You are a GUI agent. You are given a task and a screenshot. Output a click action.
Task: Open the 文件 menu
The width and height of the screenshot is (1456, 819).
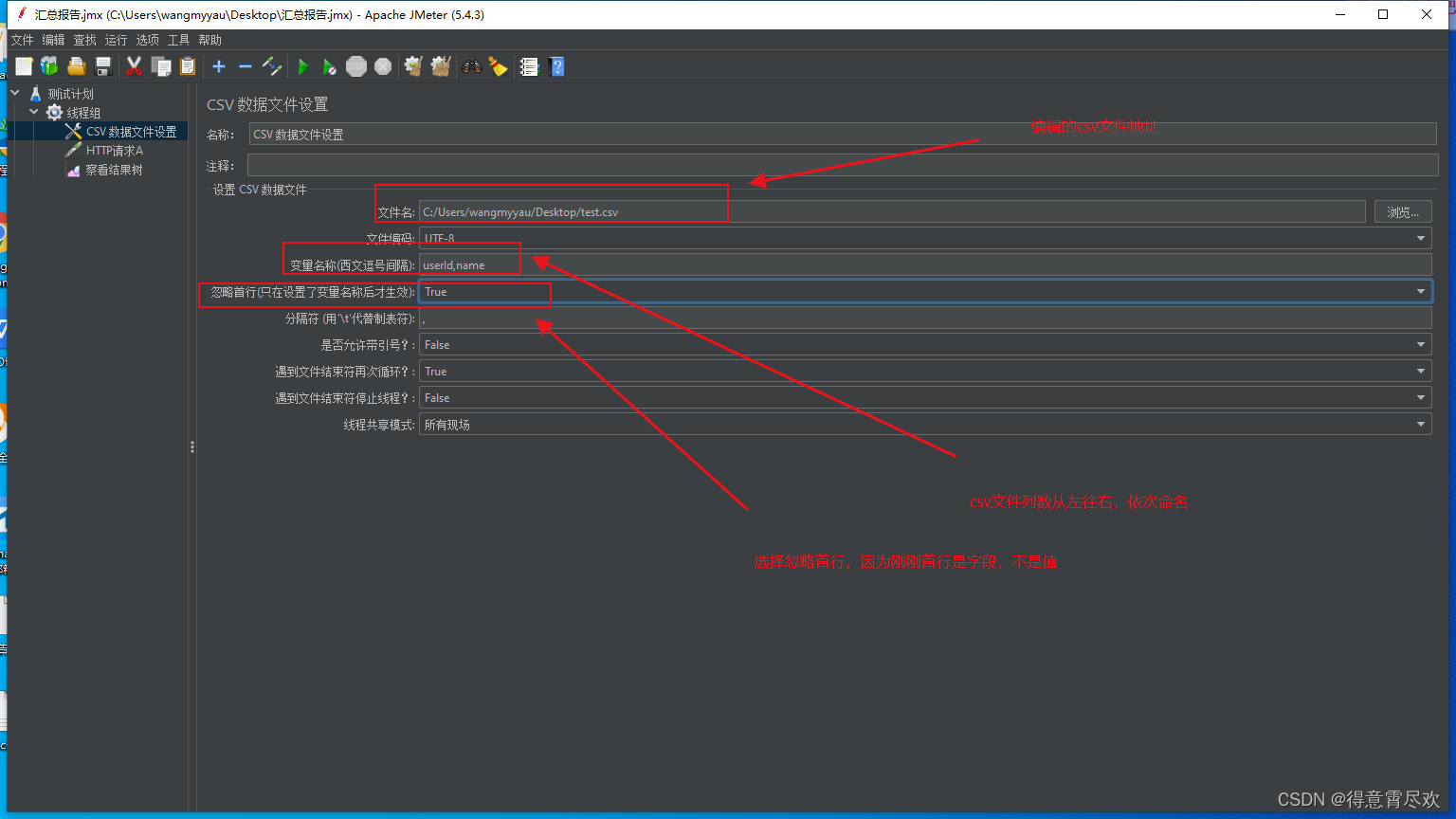point(22,40)
